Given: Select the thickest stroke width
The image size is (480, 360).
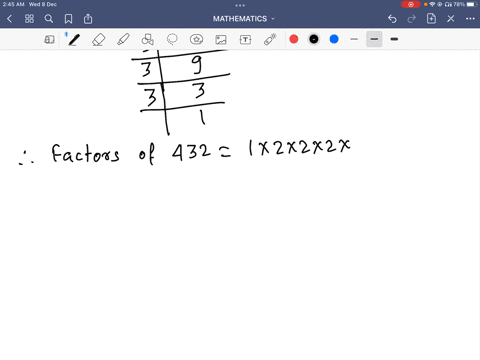Looking at the screenshot, I should click(394, 39).
